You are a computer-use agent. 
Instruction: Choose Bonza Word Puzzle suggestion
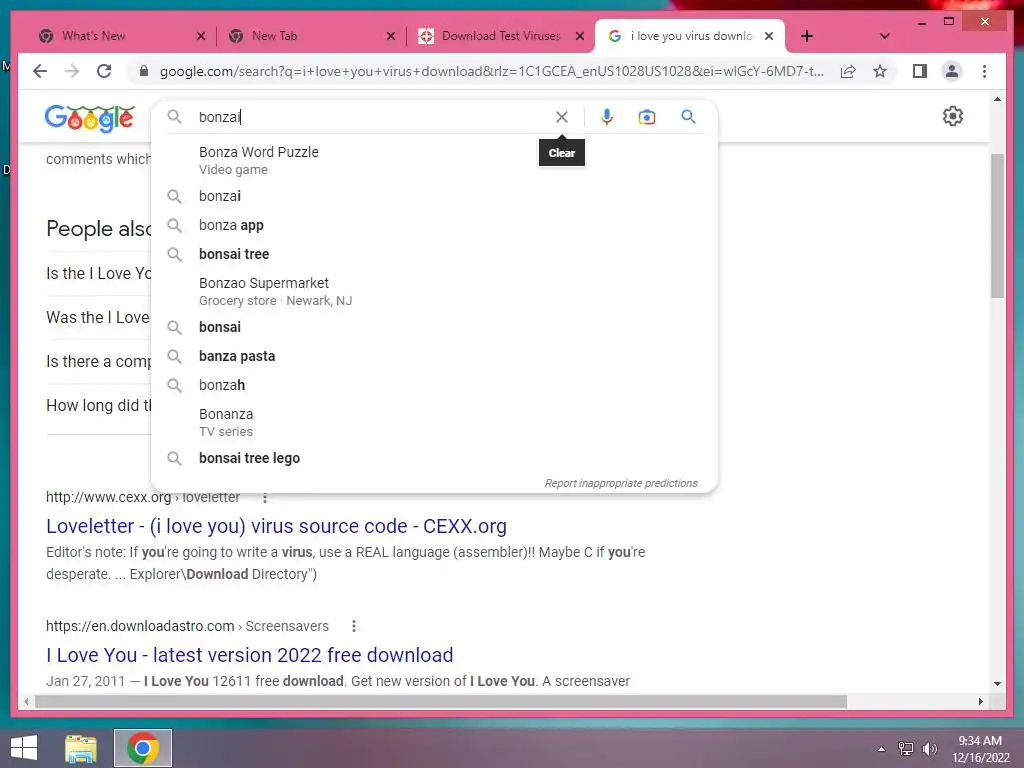coord(434,160)
